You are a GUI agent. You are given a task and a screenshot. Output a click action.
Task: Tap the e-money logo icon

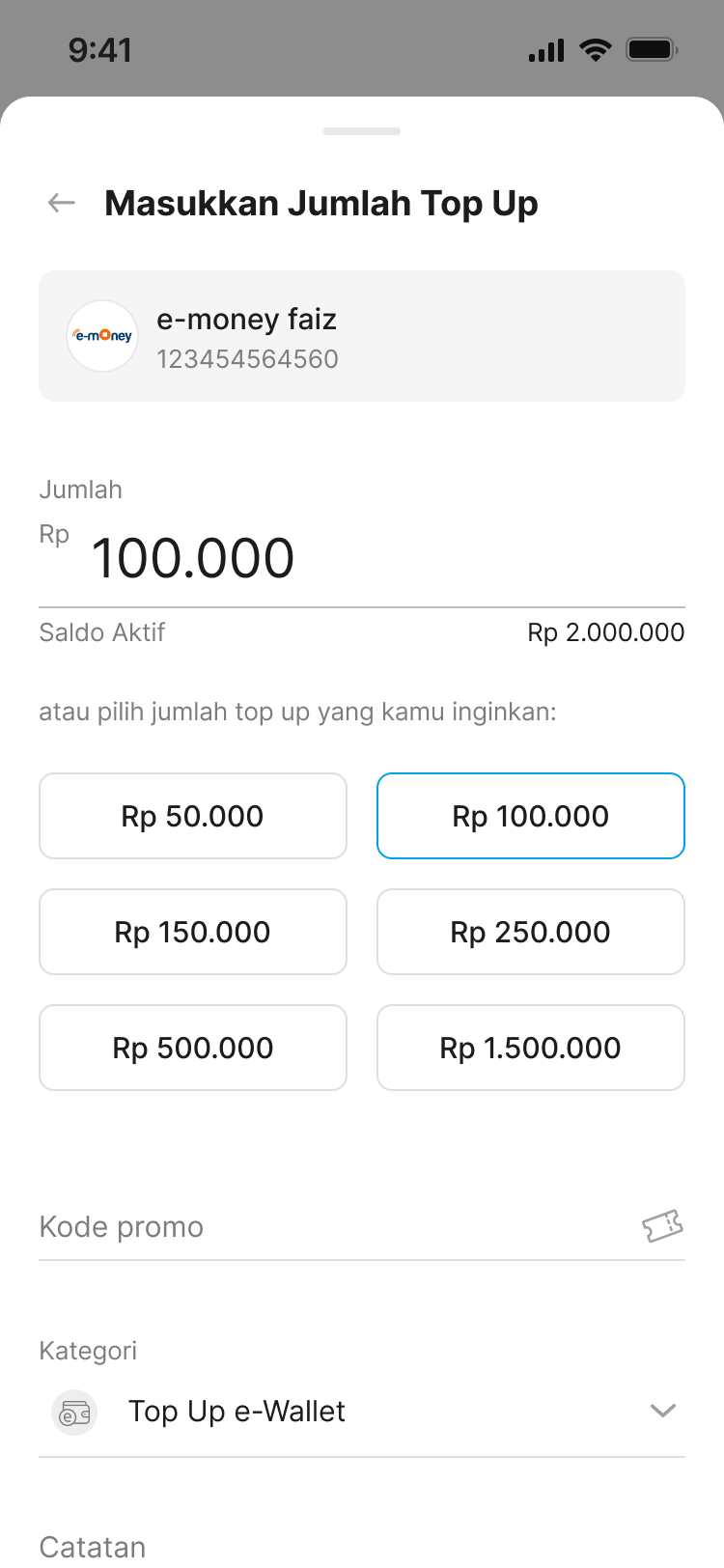[x=101, y=336]
